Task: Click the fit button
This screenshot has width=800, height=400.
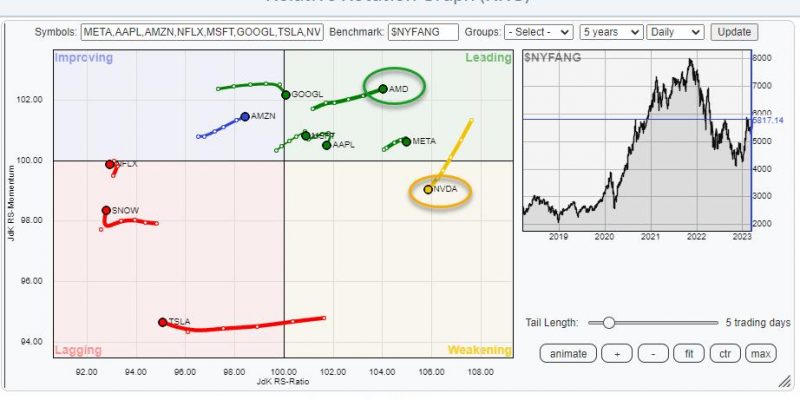Action: (689, 353)
